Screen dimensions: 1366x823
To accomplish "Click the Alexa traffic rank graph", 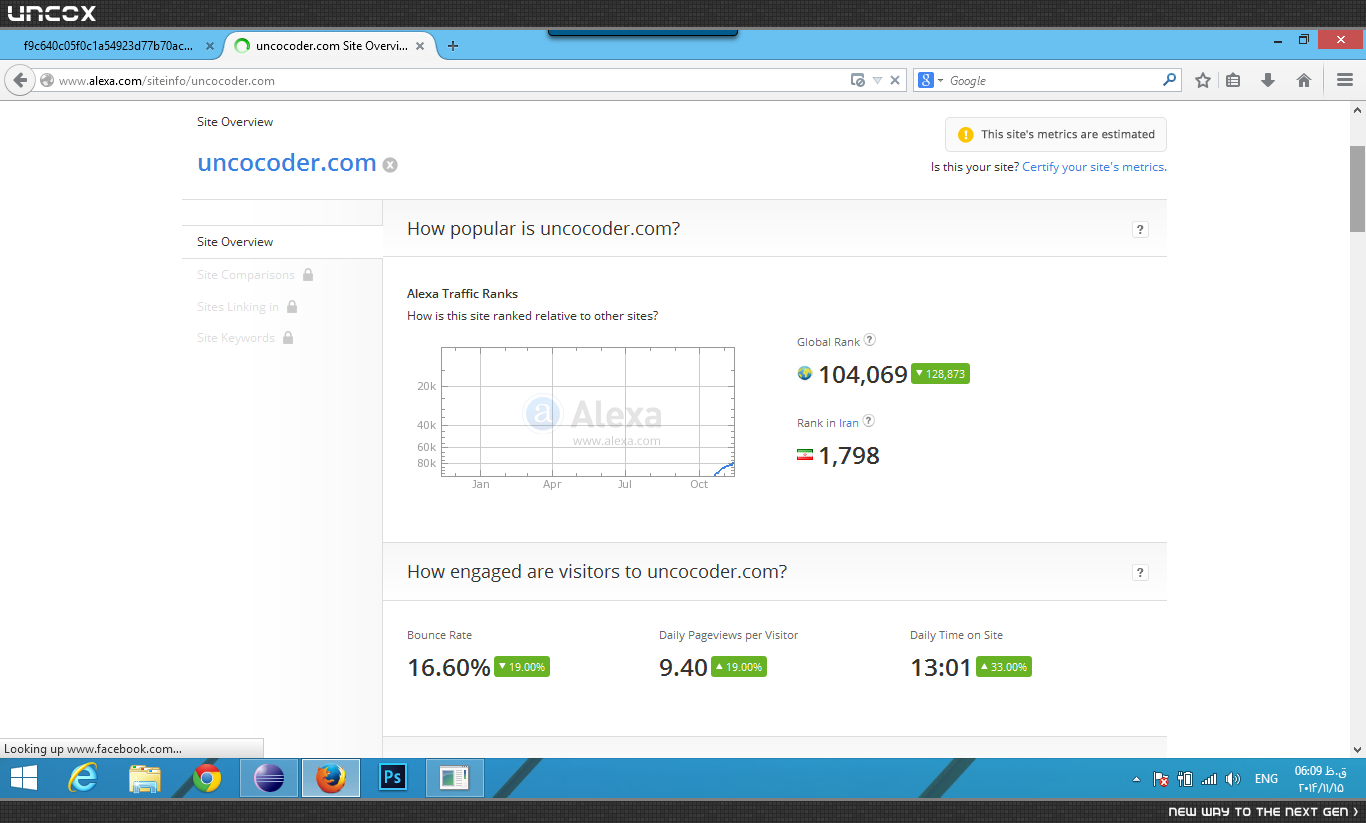I will pos(588,412).
